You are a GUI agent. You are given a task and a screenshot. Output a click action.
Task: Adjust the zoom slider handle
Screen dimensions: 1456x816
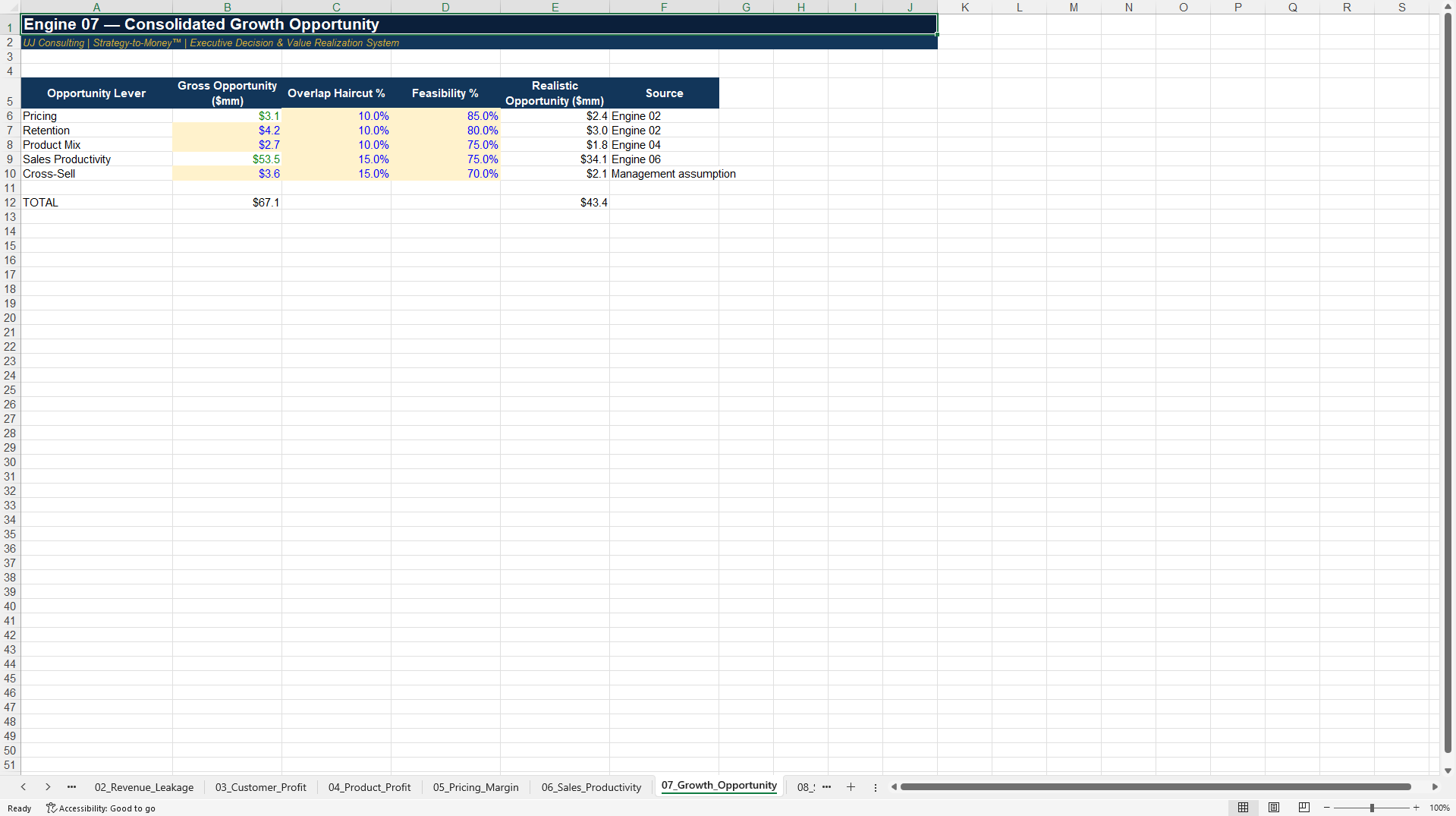tap(1372, 808)
